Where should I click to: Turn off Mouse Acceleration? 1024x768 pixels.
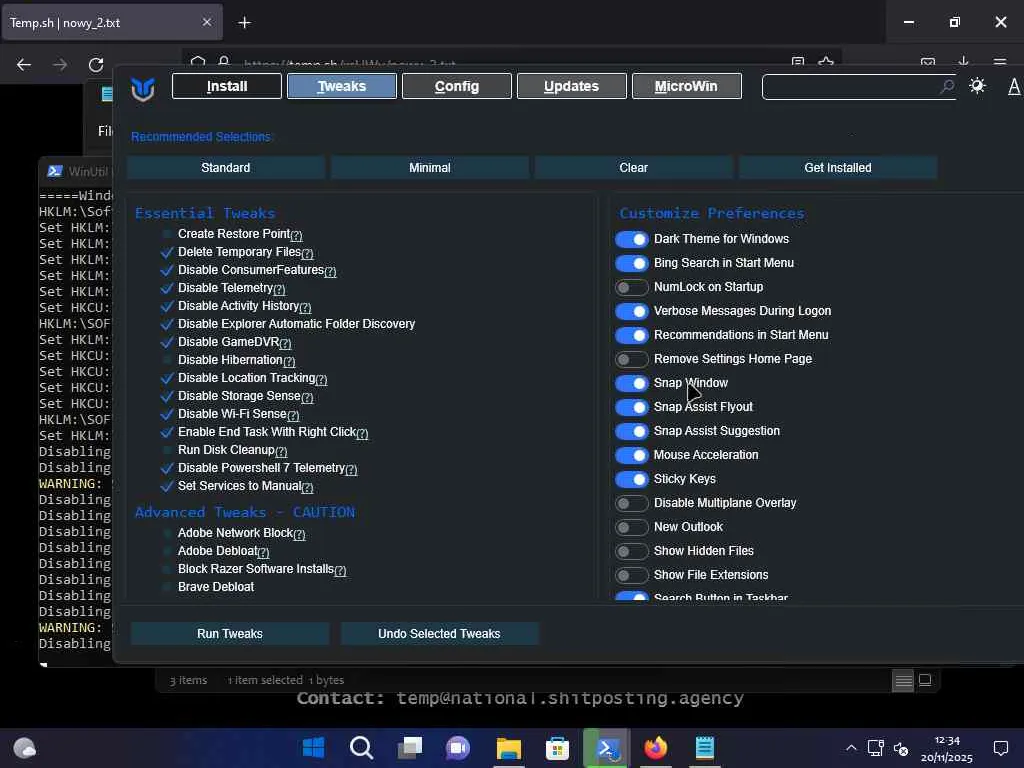click(x=632, y=455)
